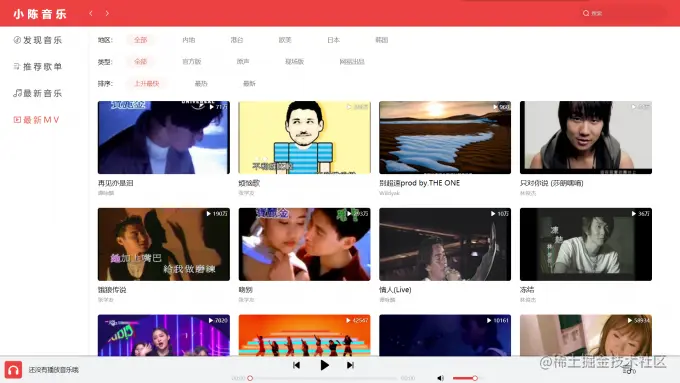Click the 小陈音乐 app logo
This screenshot has height=383, width=680.
tap(40, 14)
